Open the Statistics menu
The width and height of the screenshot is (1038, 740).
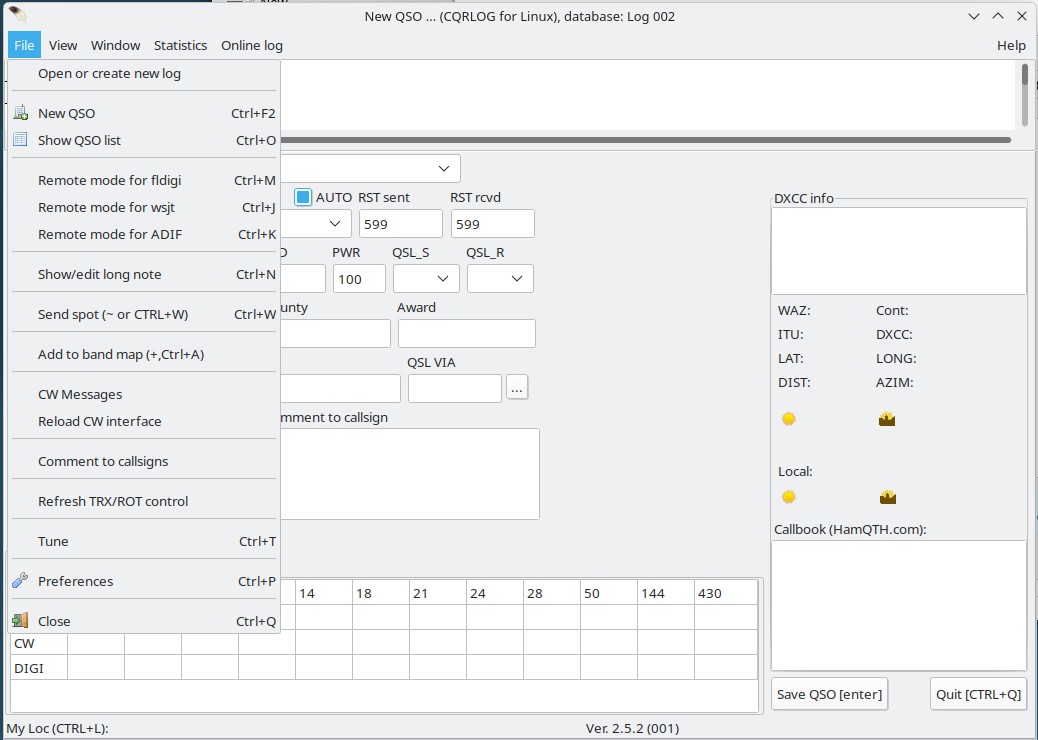(180, 45)
